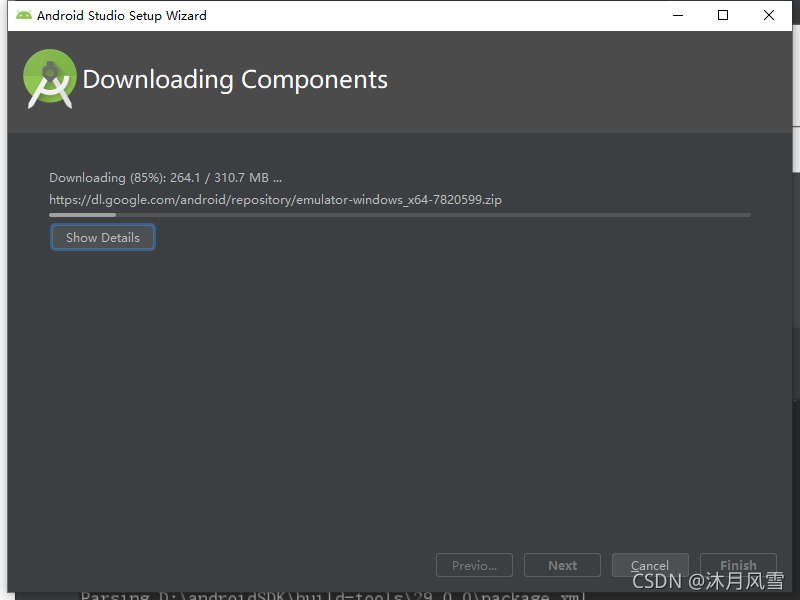Screen dimensions: 800x600
Task: Click the download progress bar
Action: tap(399, 215)
